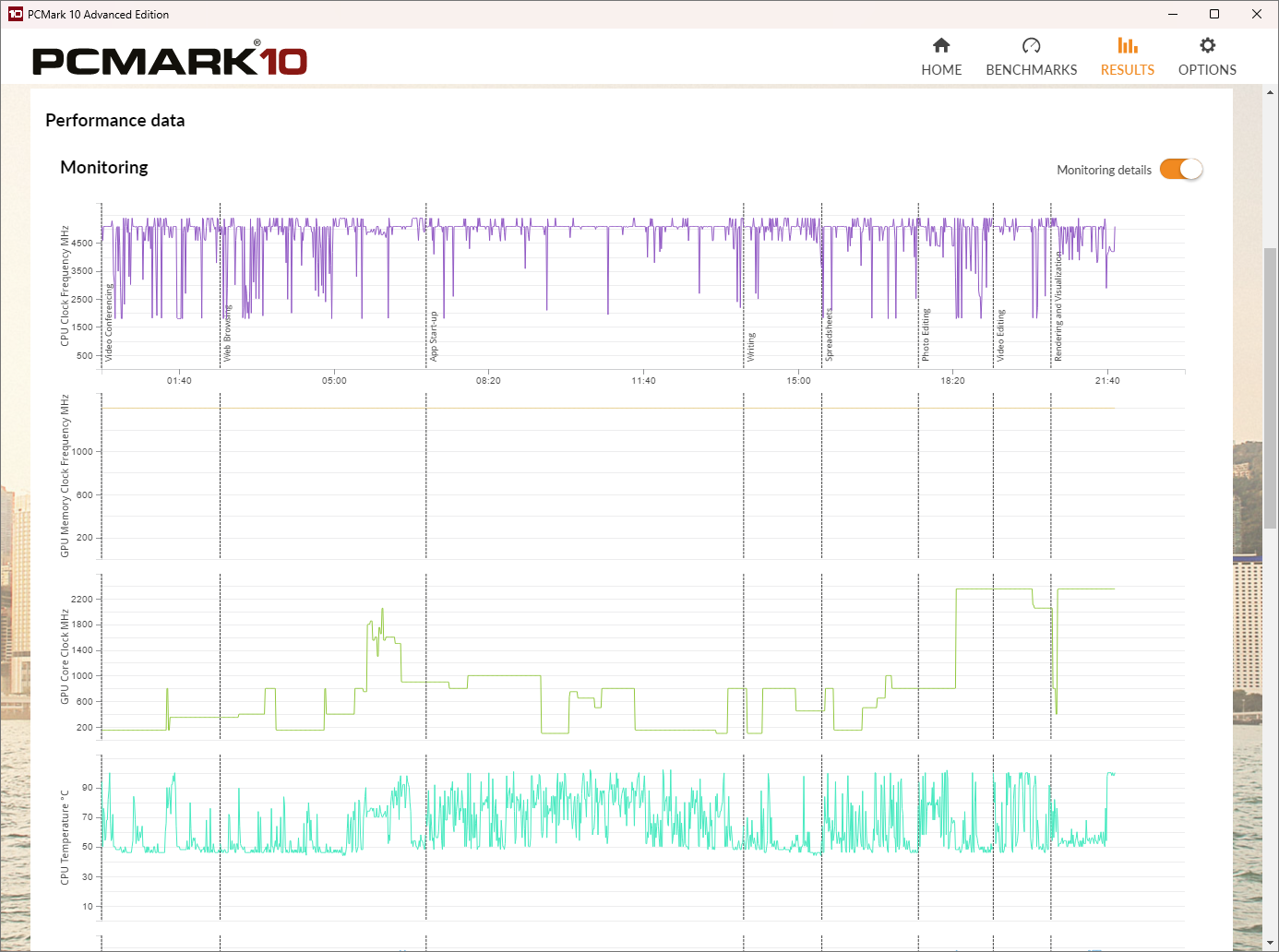Click the scroll up arrow
Screen dimensions: 1279x952
click(x=1271, y=92)
